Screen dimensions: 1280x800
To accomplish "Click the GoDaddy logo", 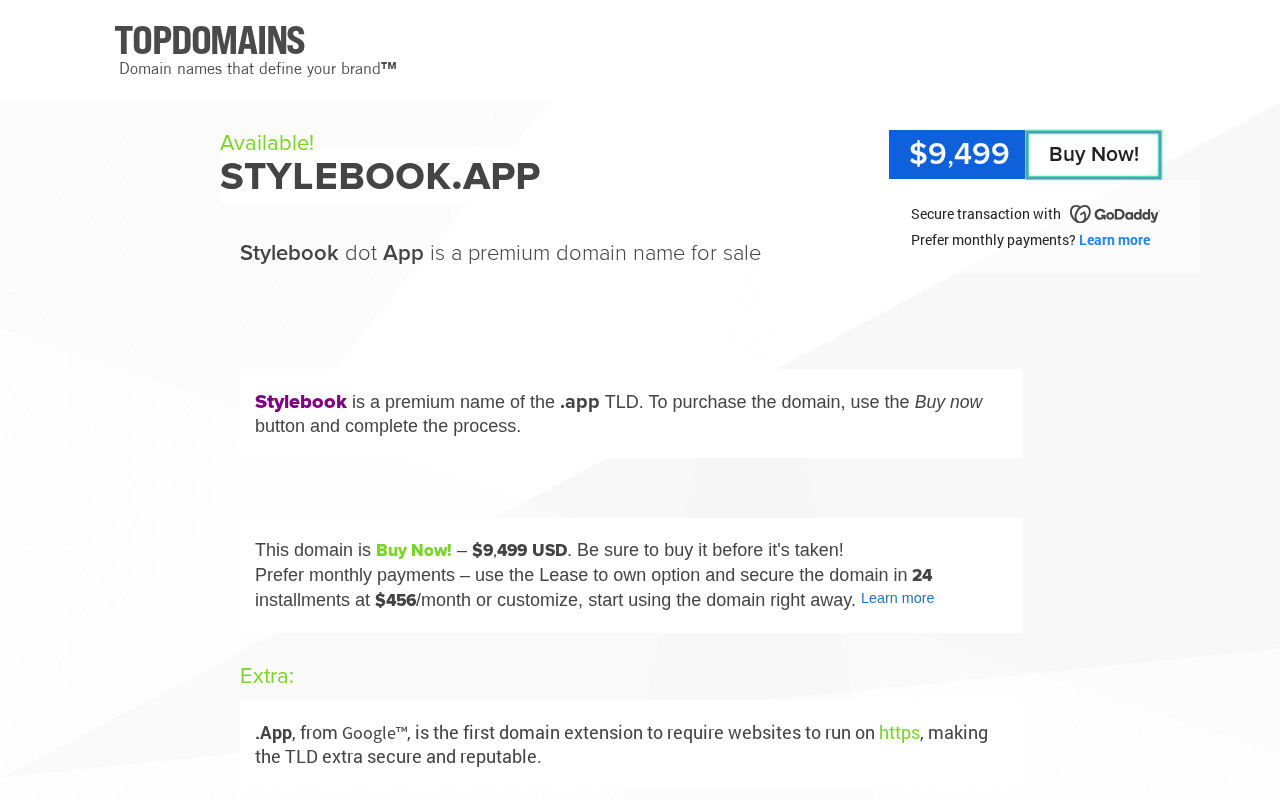I will [x=1114, y=214].
